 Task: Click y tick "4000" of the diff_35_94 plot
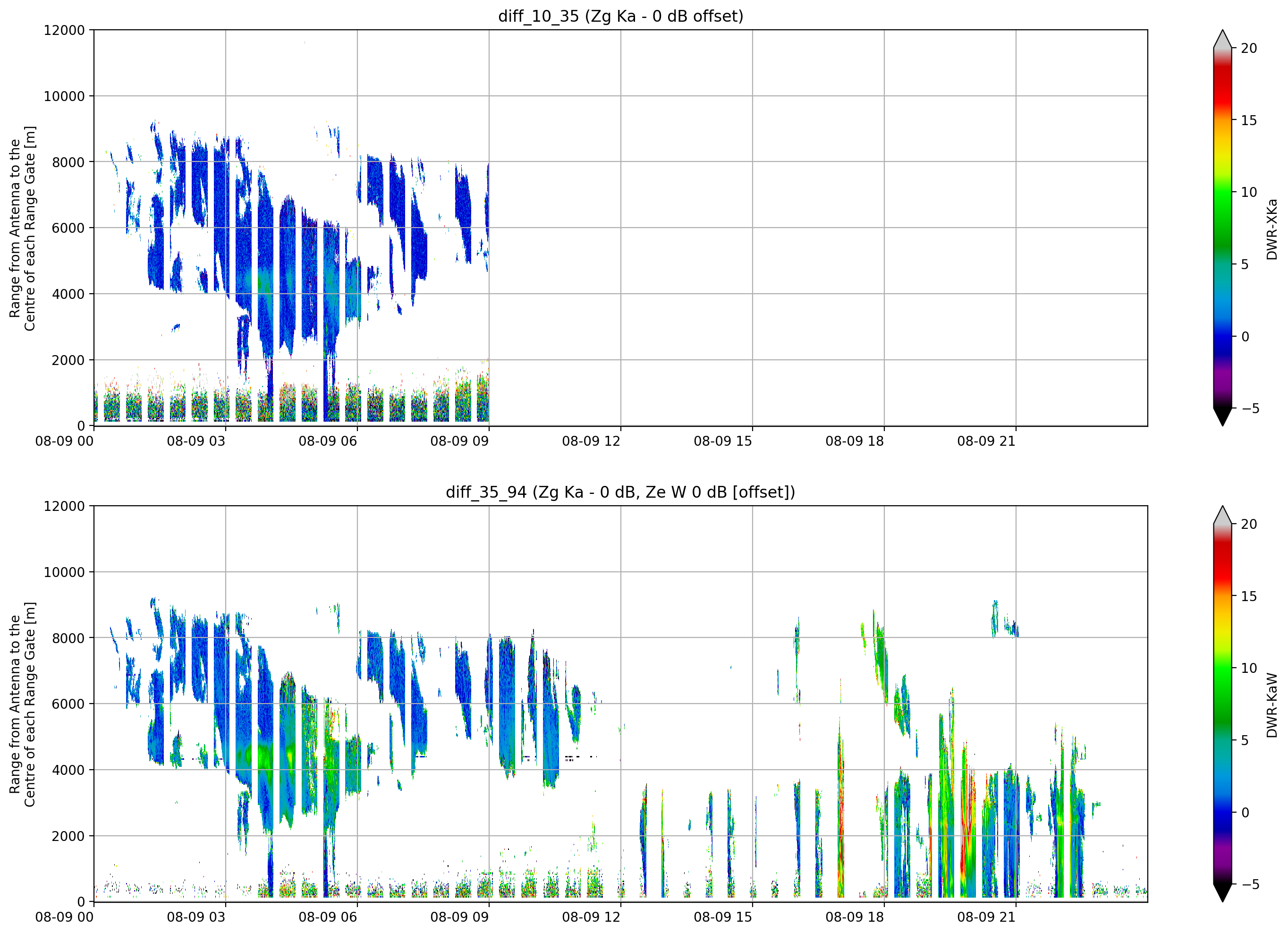tap(68, 770)
